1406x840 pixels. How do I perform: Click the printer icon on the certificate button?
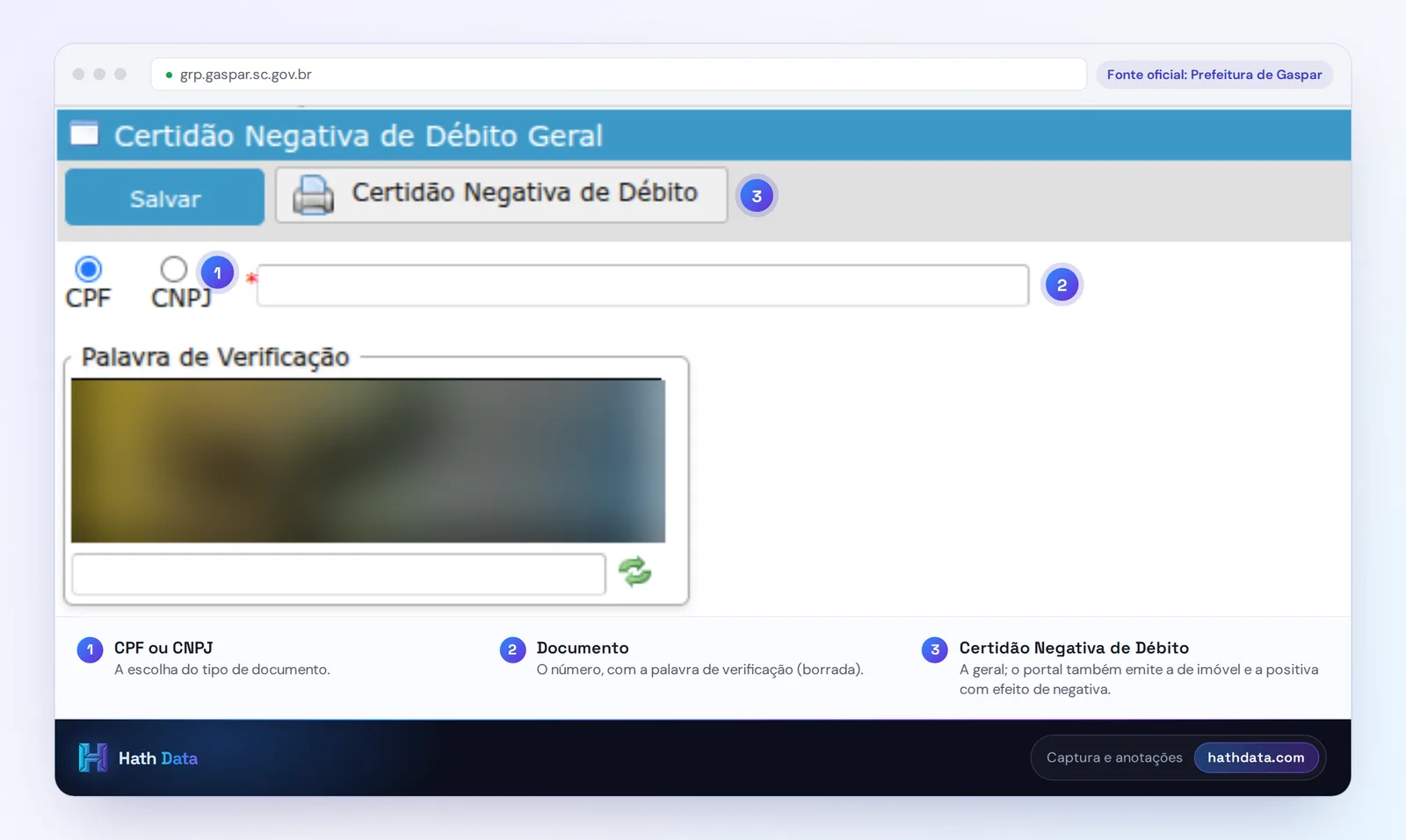(x=313, y=195)
